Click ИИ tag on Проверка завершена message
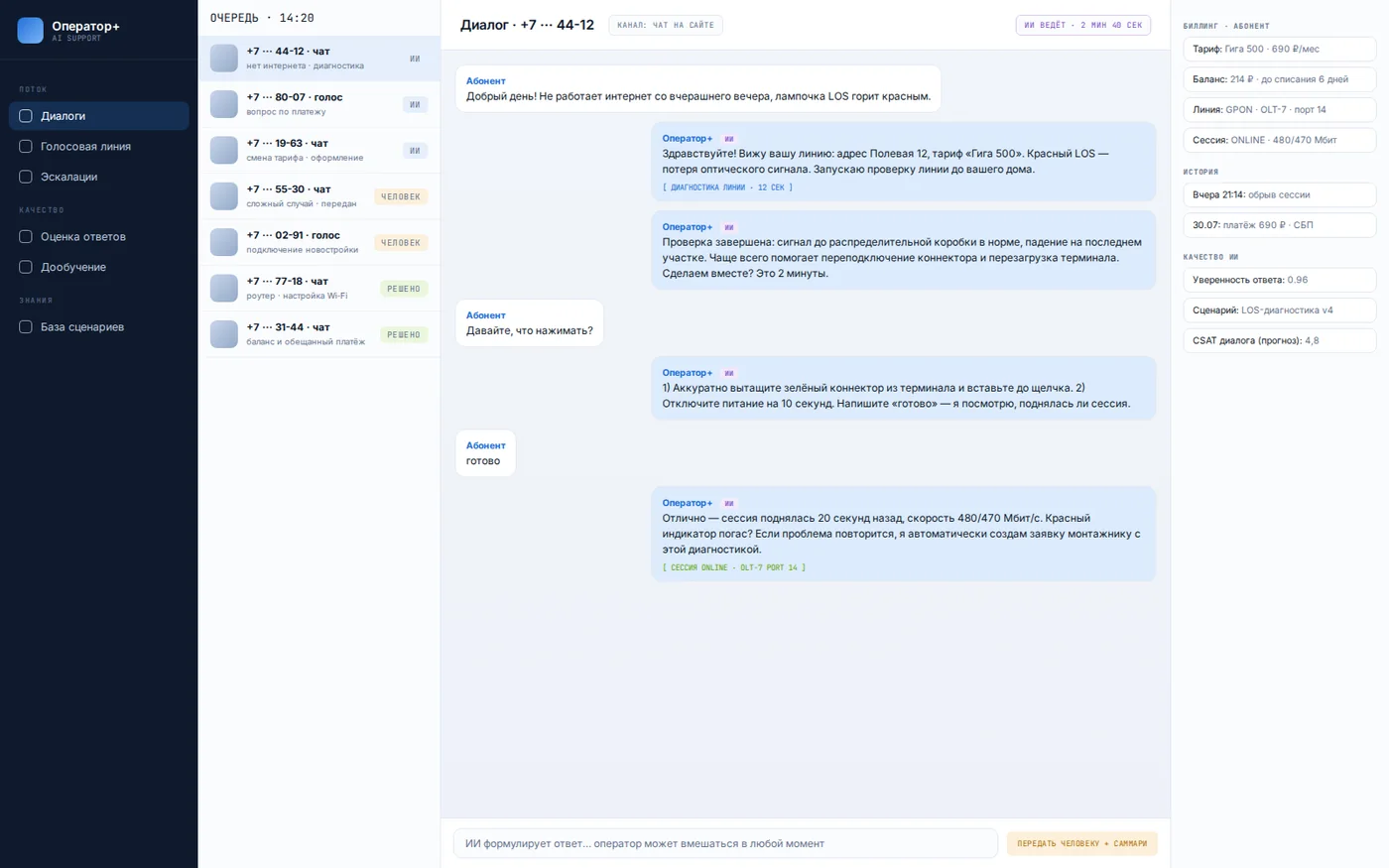This screenshot has height=868, width=1389. pyautogui.click(x=729, y=227)
